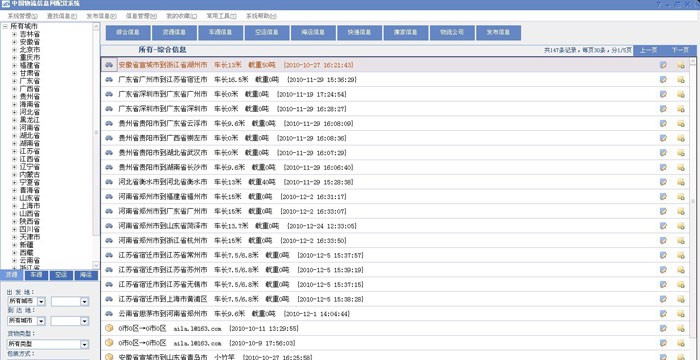The image size is (700, 360).
Task: Click favorite icon for 云南省思茅市到河南省郑州市 row
Action: pyautogui.click(x=681, y=314)
